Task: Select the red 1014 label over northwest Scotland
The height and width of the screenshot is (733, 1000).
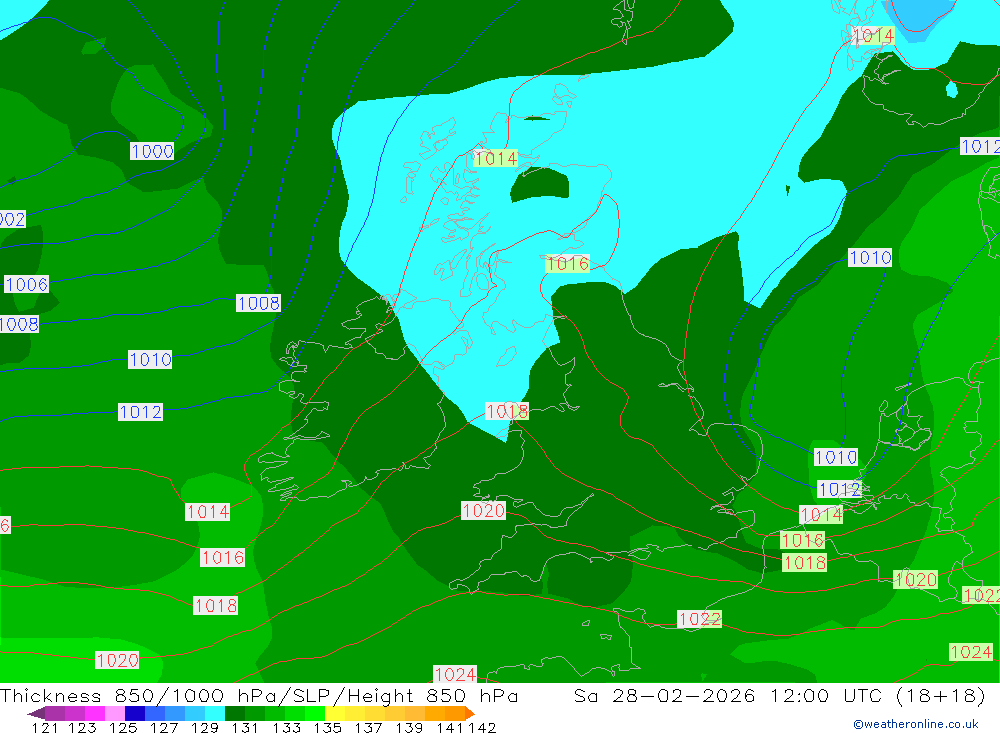Action: tap(496, 158)
